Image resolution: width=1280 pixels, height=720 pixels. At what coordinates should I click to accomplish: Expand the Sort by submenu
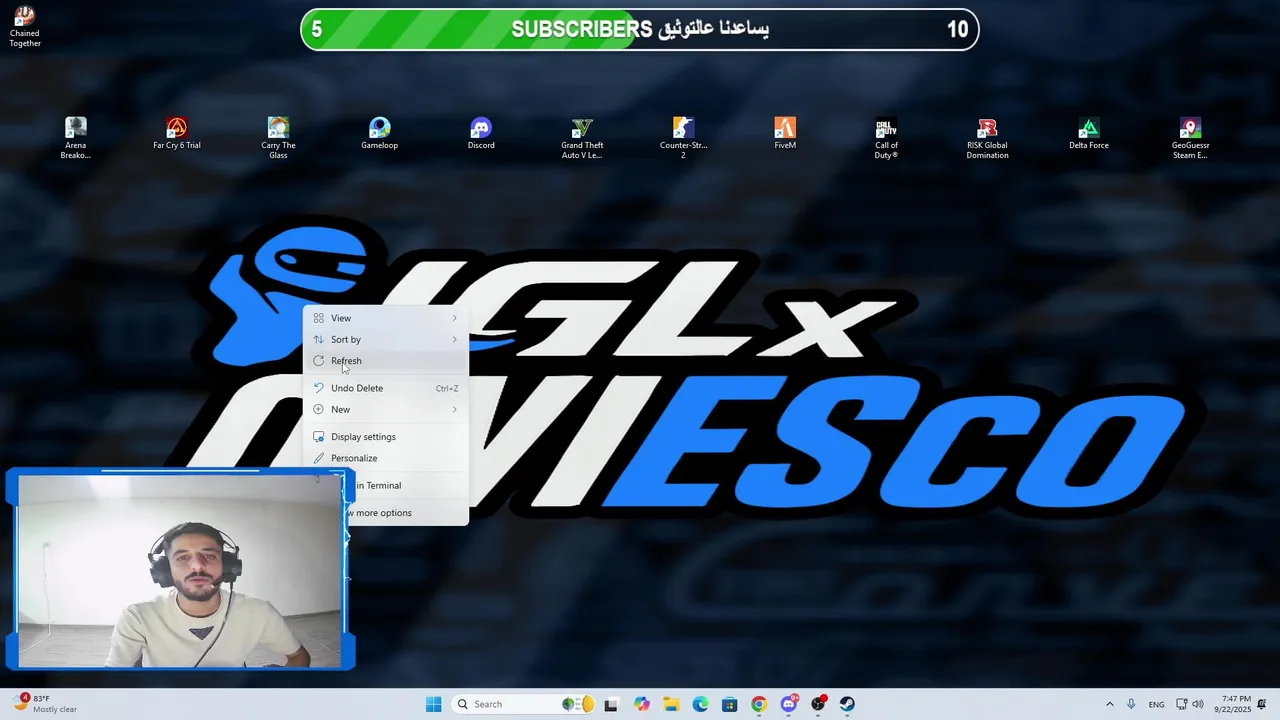click(386, 339)
